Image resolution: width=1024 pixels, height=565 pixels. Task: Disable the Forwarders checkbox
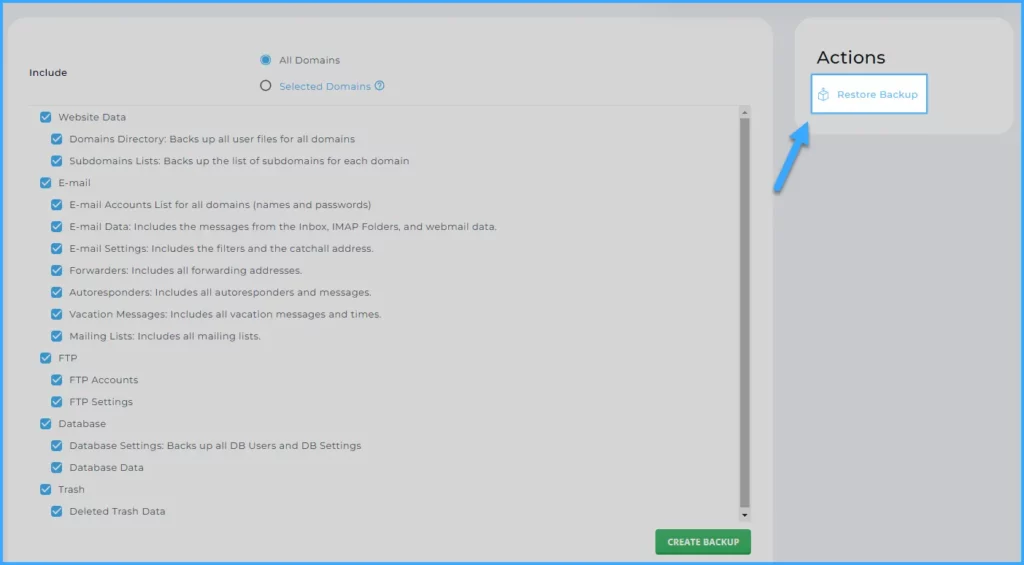click(x=57, y=271)
